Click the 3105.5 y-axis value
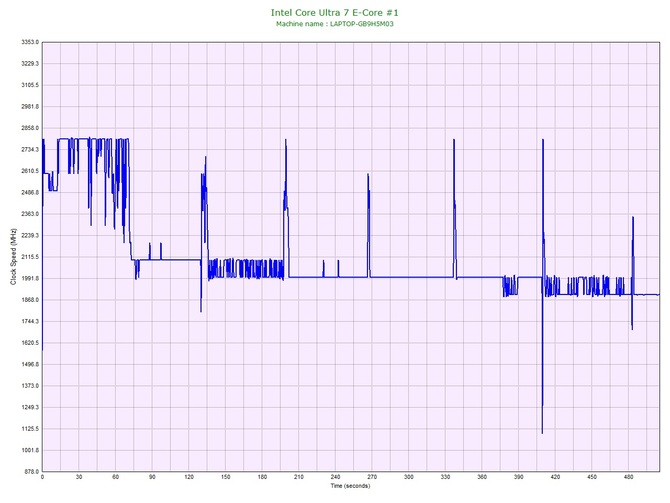Screen dimensions: 670x503 click(30, 85)
